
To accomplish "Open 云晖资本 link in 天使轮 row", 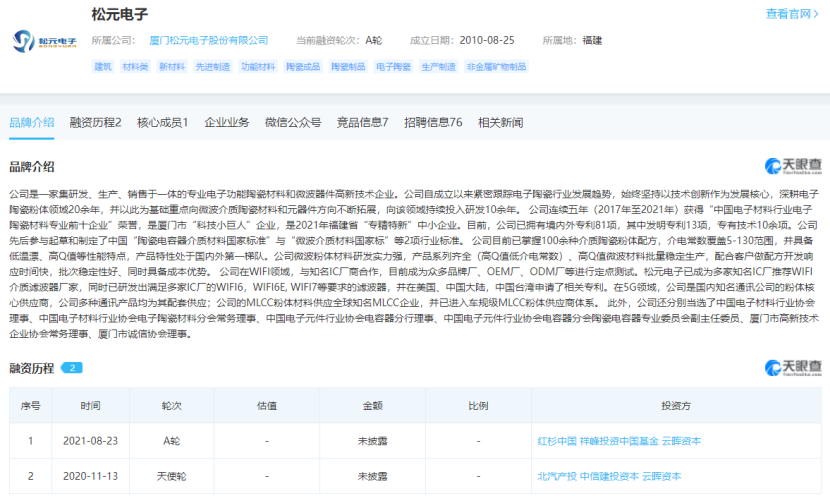I will tap(662, 476).
